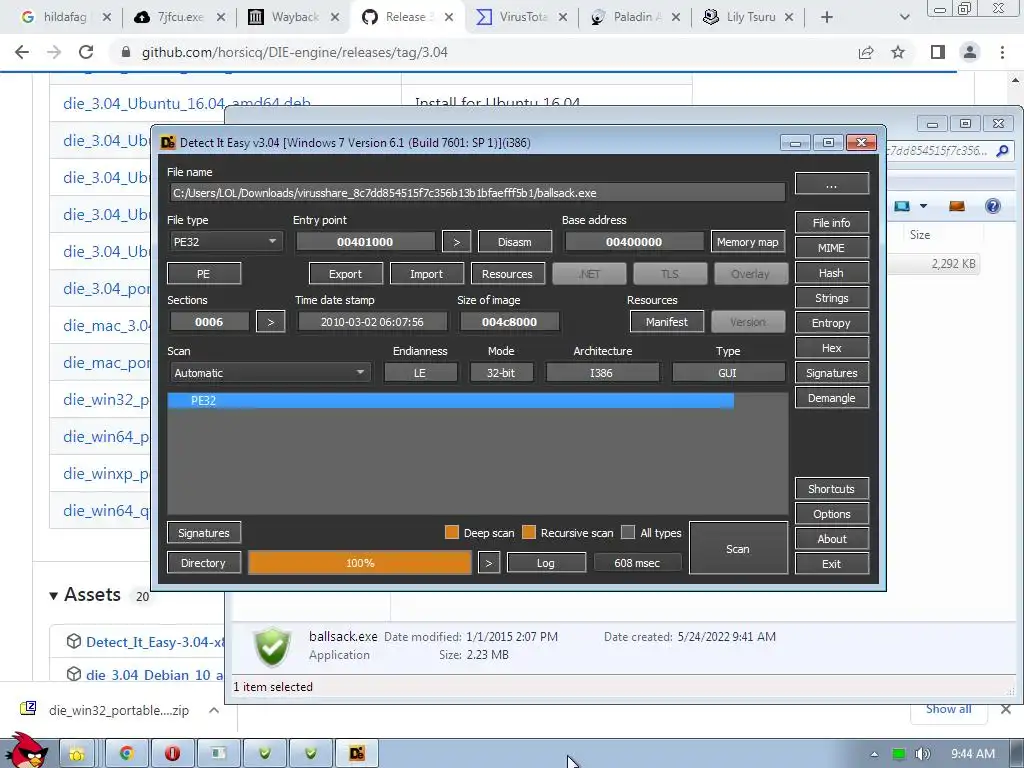Open a new browser tab
1024x768 pixels.
(x=827, y=17)
